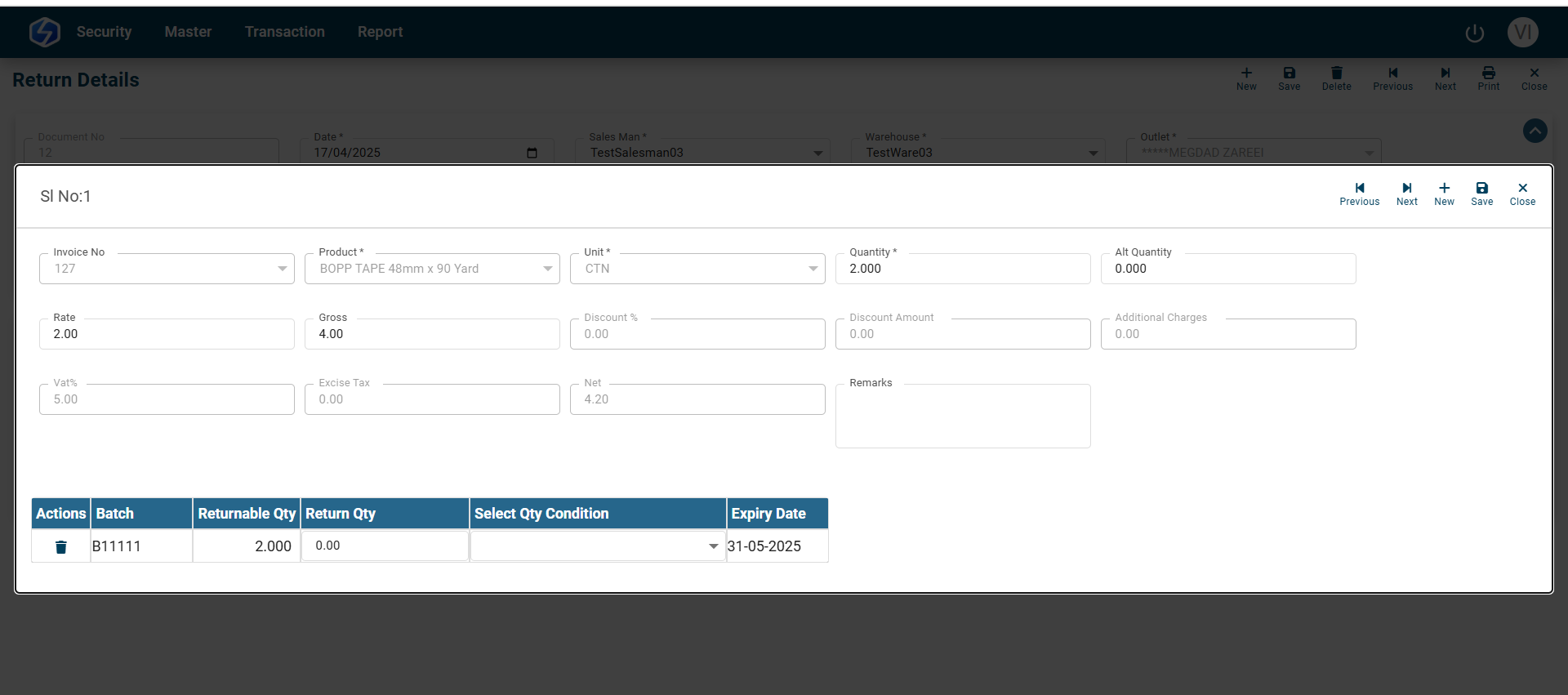Image resolution: width=1568 pixels, height=695 pixels.
Task: Expand the Invoice No dropdown
Action: pyautogui.click(x=282, y=269)
